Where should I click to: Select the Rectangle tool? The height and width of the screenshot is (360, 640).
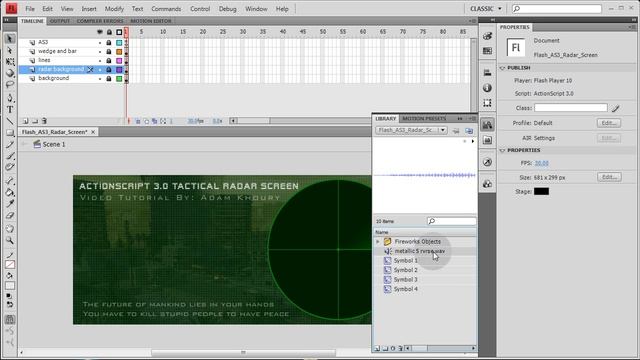pyautogui.click(x=10, y=133)
